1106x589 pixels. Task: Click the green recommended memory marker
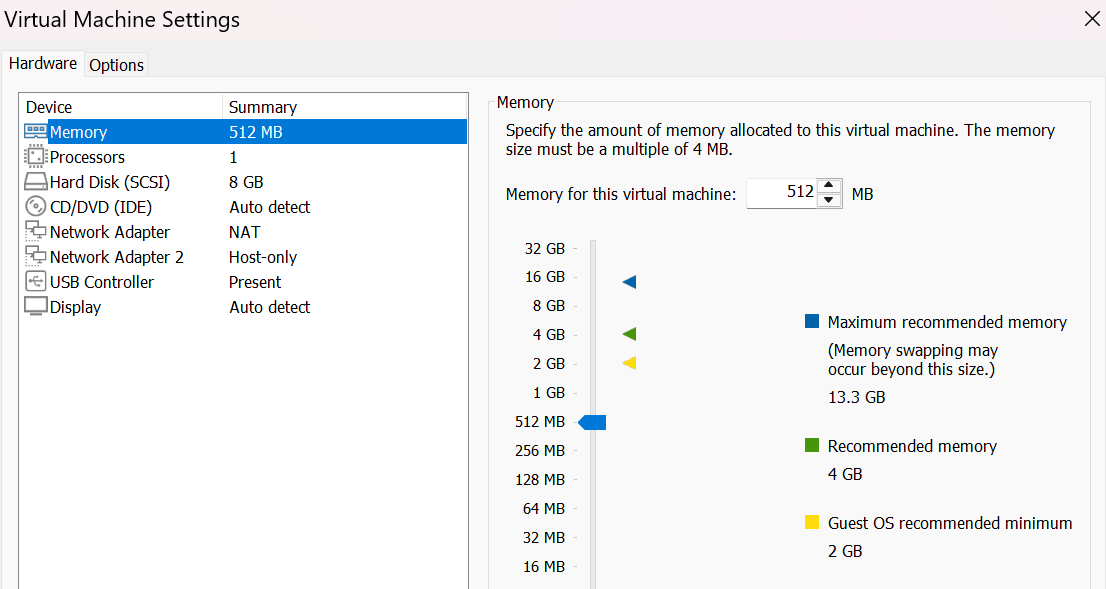pyautogui.click(x=629, y=334)
